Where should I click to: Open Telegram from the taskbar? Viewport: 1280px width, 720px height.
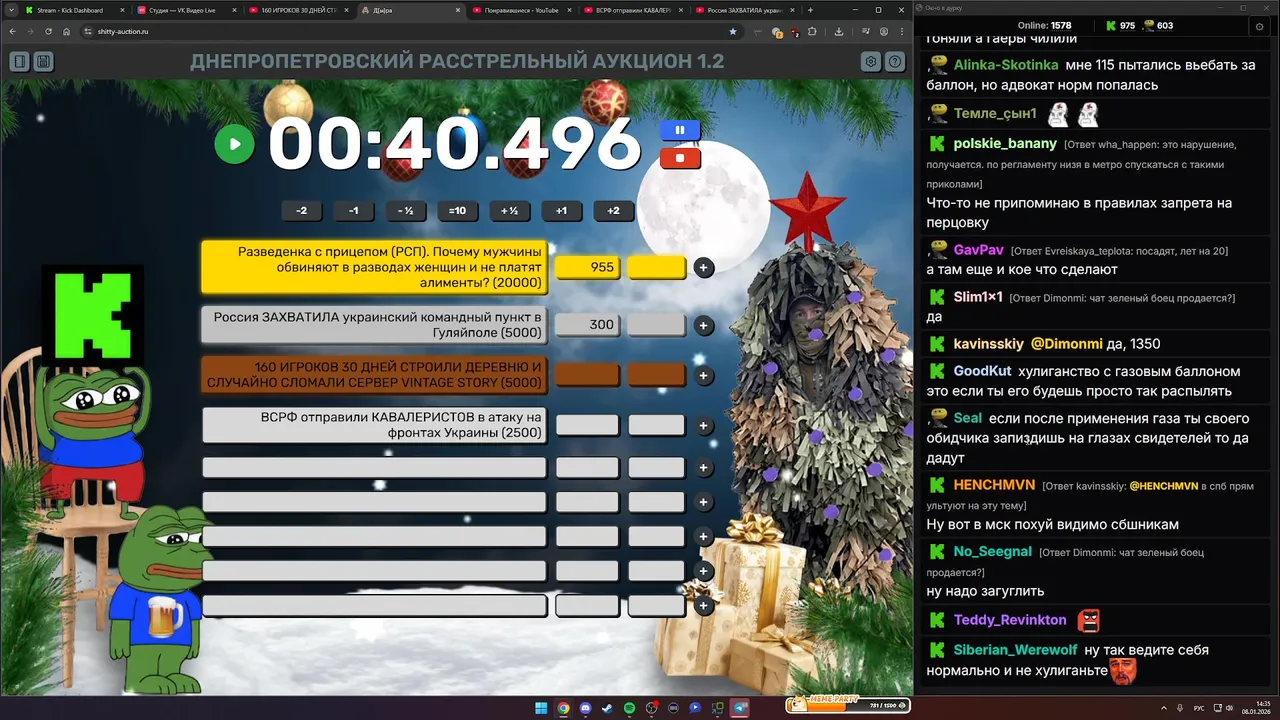(740, 708)
